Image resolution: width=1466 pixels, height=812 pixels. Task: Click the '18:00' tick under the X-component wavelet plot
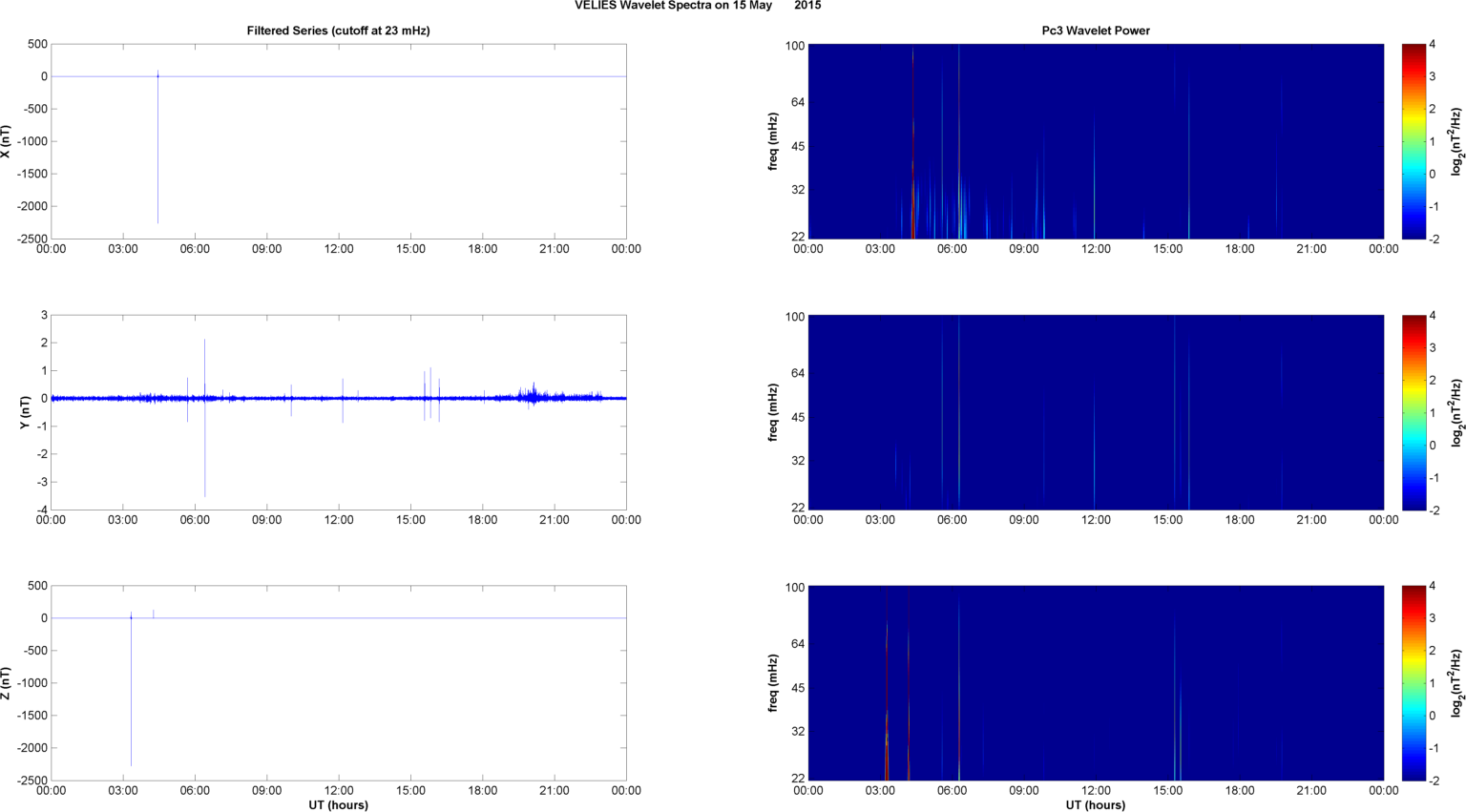click(x=1240, y=249)
